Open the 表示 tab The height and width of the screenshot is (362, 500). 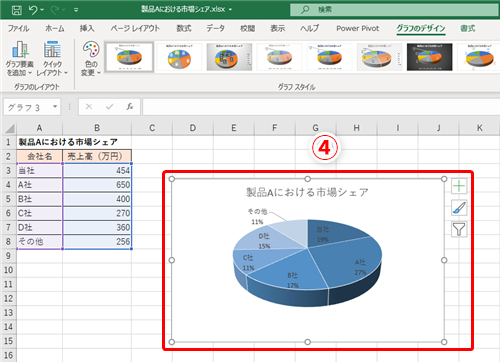[x=277, y=29]
